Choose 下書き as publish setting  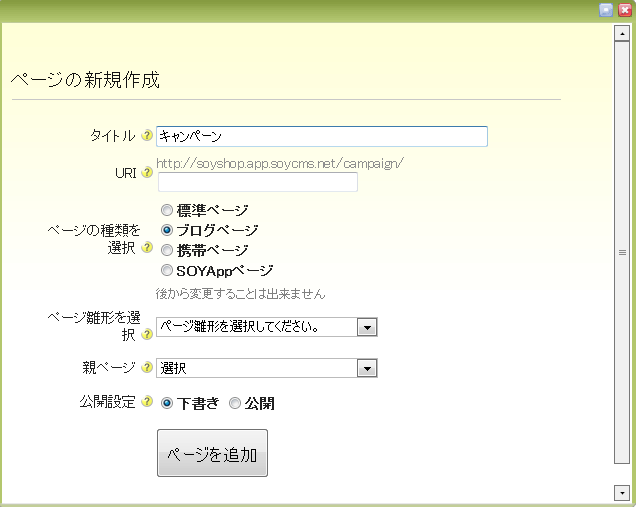tap(167, 403)
